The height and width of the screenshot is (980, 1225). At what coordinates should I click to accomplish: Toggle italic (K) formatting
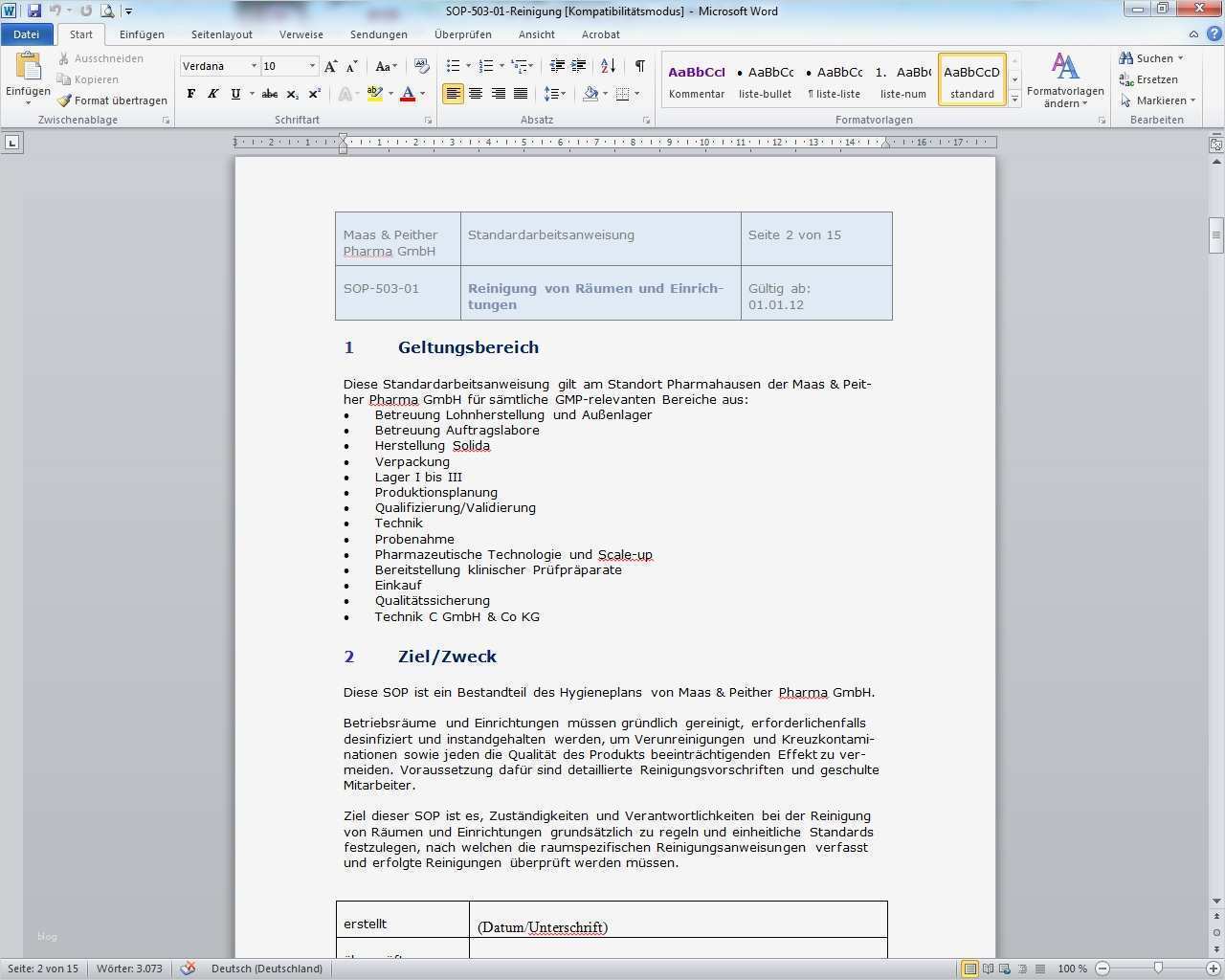[213, 94]
